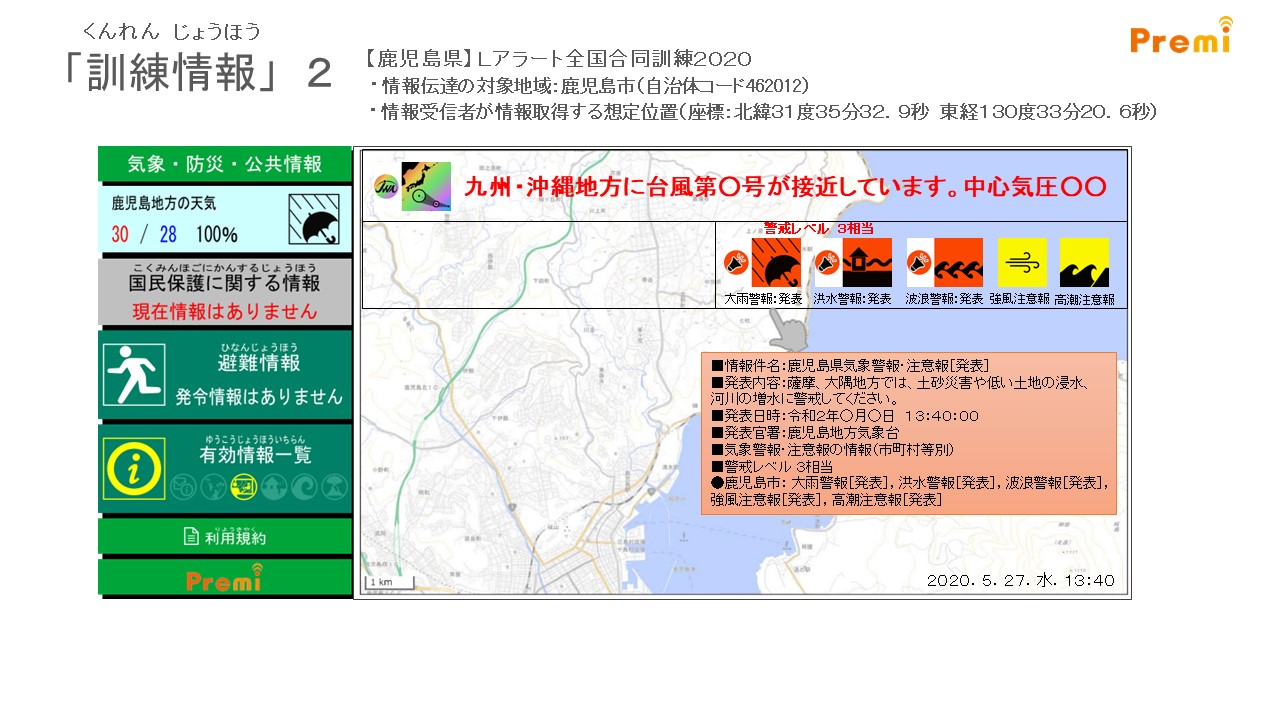Click the yellow storm surge advisory icon
1280x720 pixels.
1084,263
